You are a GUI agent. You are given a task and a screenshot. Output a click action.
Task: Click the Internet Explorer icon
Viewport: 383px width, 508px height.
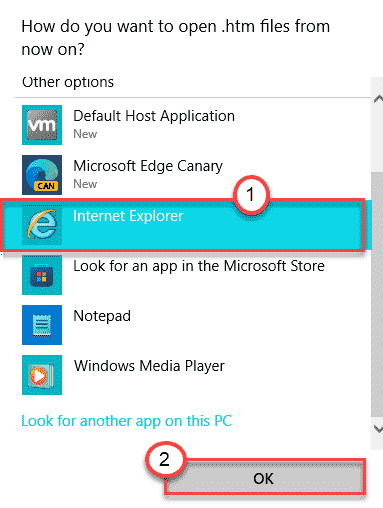[x=42, y=225]
